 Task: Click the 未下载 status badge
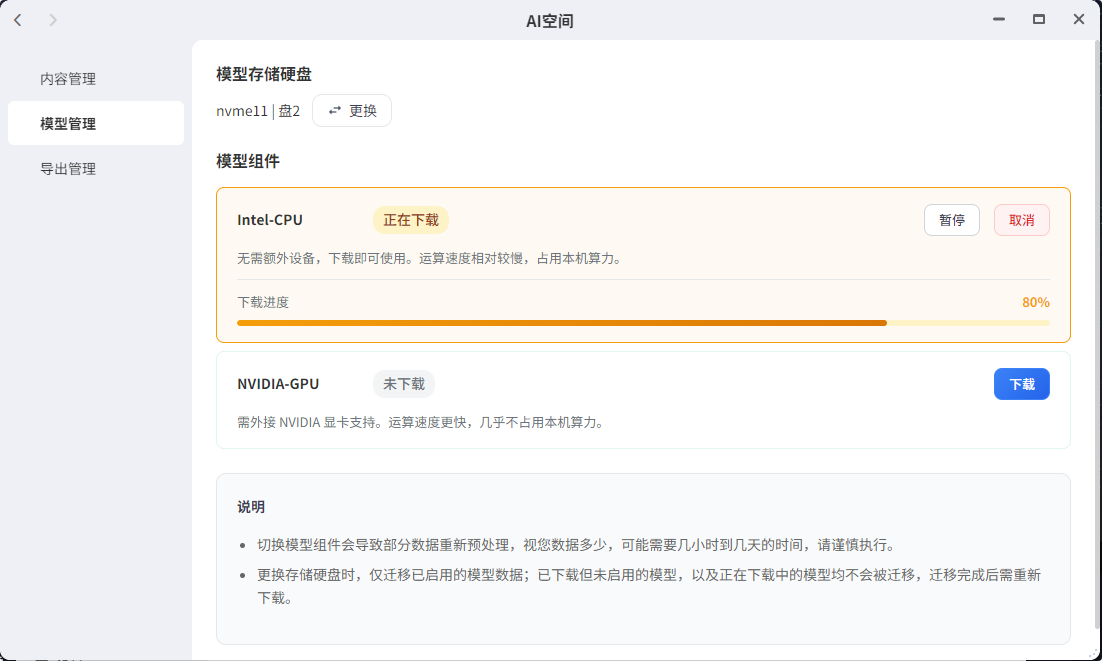click(x=404, y=384)
